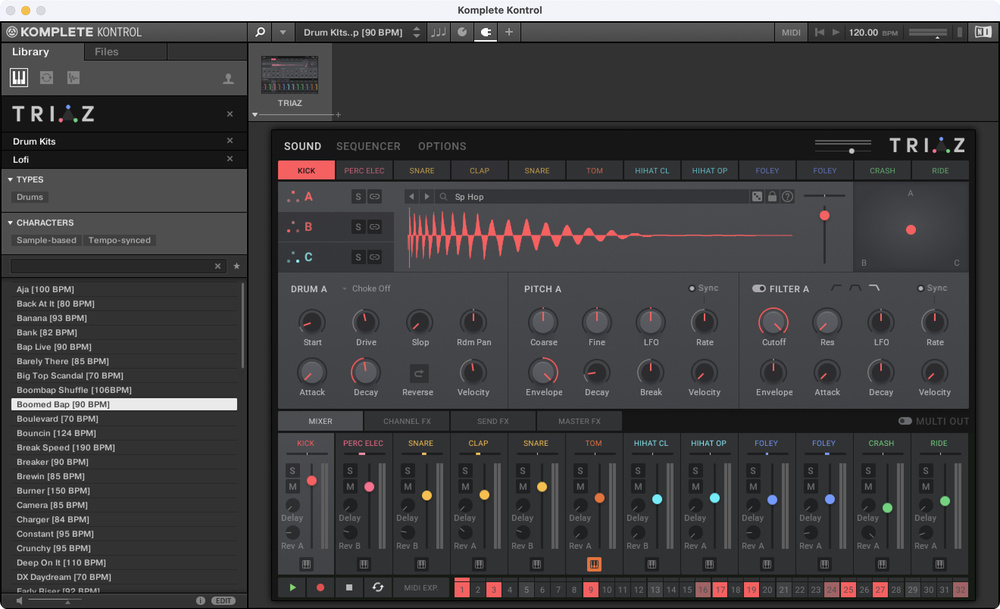This screenshot has height=609, width=1000.
Task: Enable Sync in Filter A section
Action: click(920, 289)
